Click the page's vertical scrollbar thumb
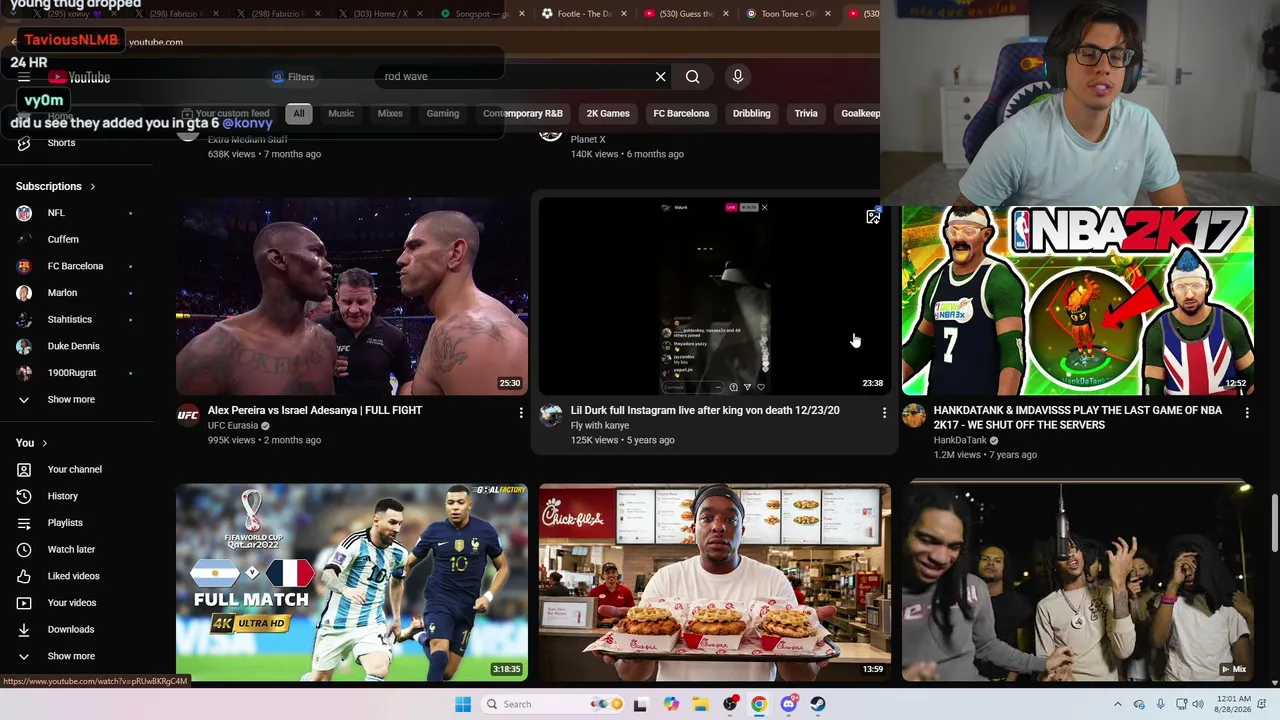Viewport: 1280px width, 720px height. 1274,522
